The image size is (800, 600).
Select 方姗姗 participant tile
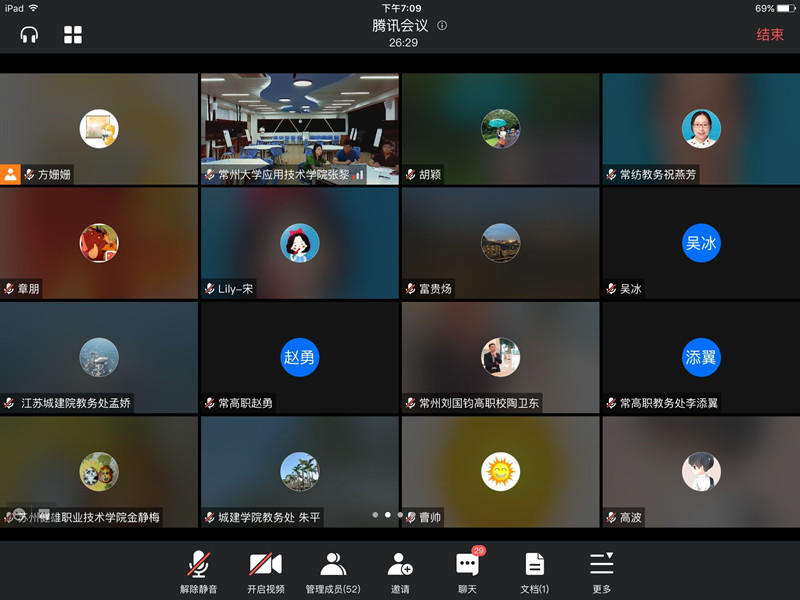tap(99, 128)
